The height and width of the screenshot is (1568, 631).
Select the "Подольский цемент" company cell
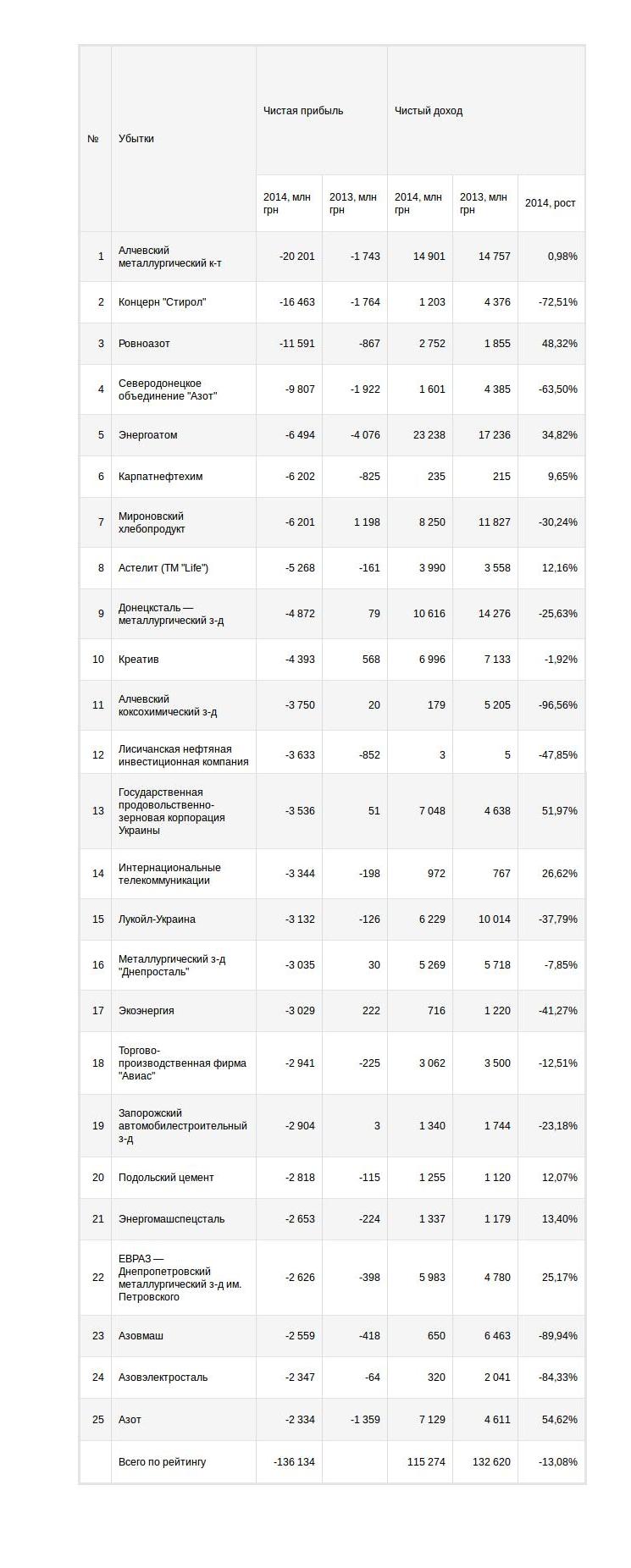(x=166, y=1178)
